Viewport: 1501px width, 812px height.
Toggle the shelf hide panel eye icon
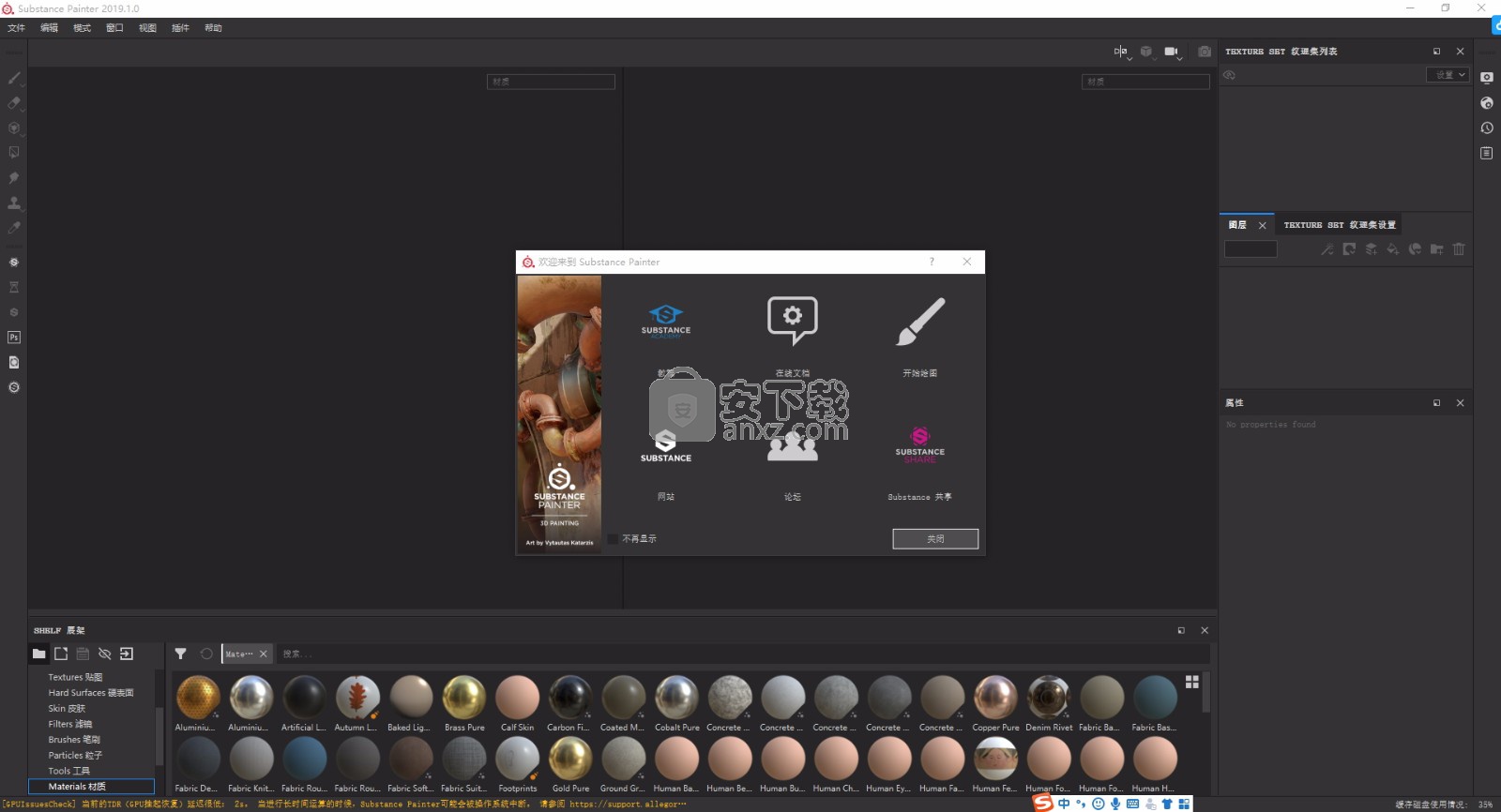click(105, 654)
